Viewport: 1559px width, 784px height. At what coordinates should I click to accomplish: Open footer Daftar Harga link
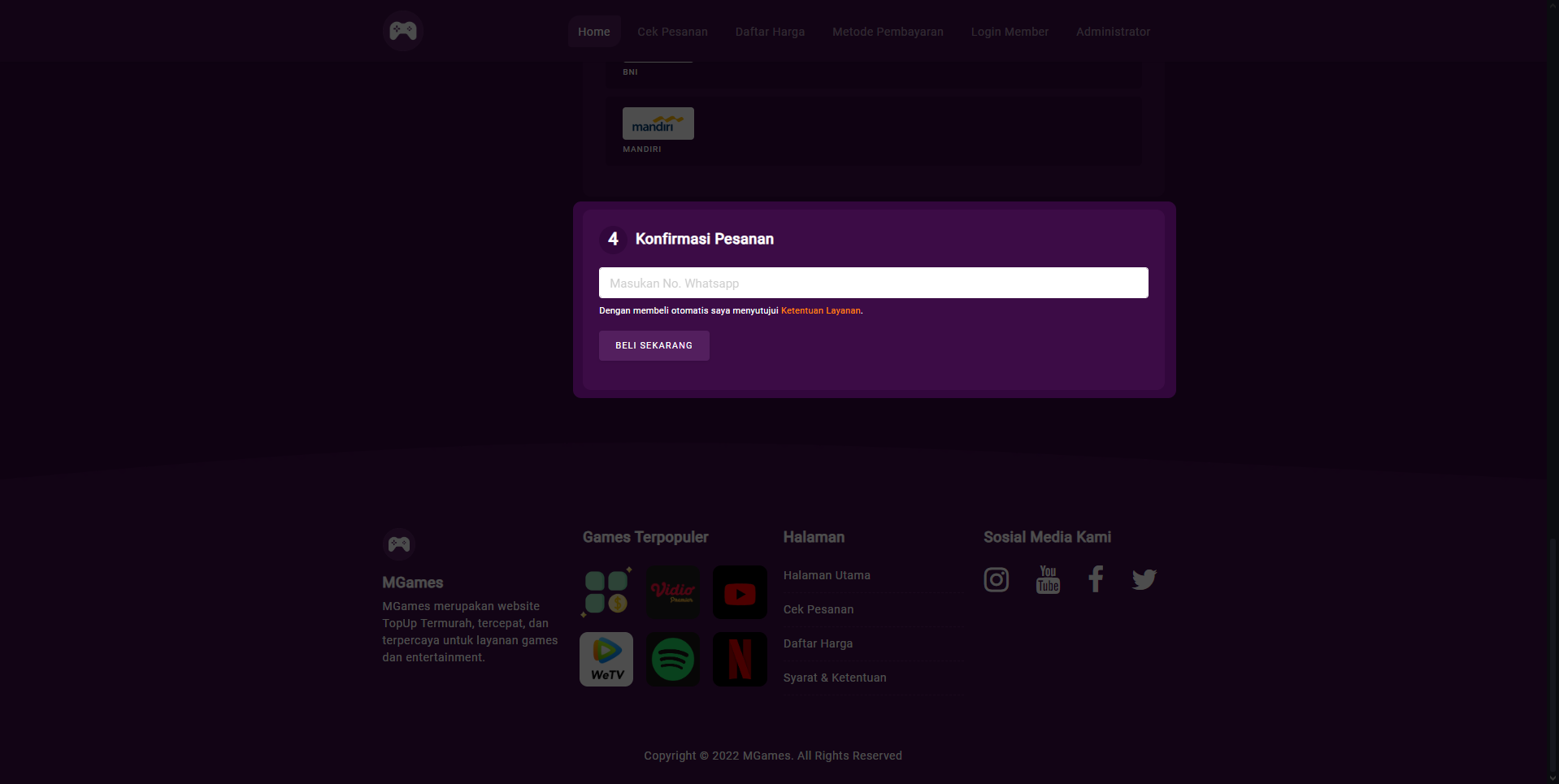pyautogui.click(x=818, y=643)
